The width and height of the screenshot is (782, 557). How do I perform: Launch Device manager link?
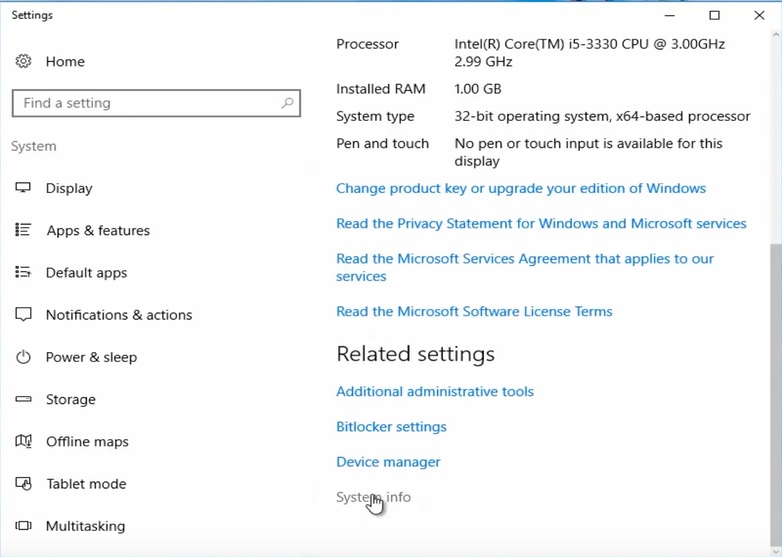click(x=388, y=462)
